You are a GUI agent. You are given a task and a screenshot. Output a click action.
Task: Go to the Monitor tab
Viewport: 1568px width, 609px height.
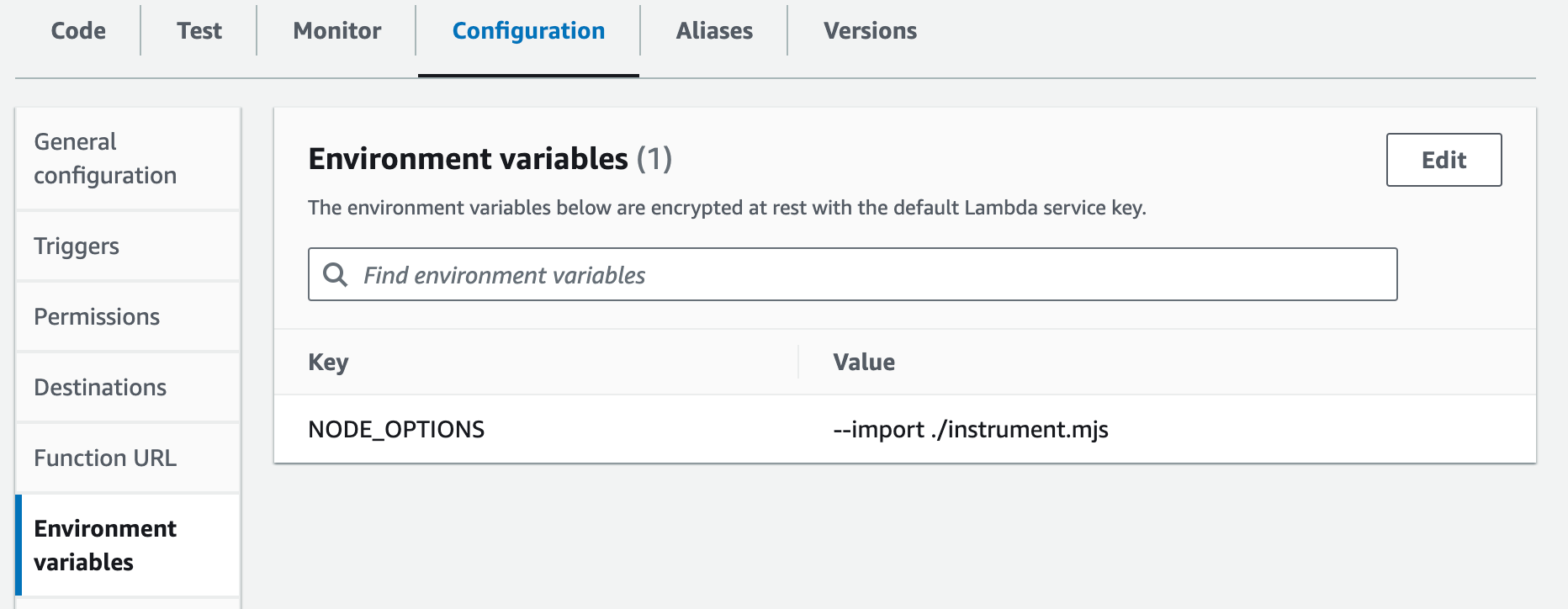pyautogui.click(x=336, y=31)
